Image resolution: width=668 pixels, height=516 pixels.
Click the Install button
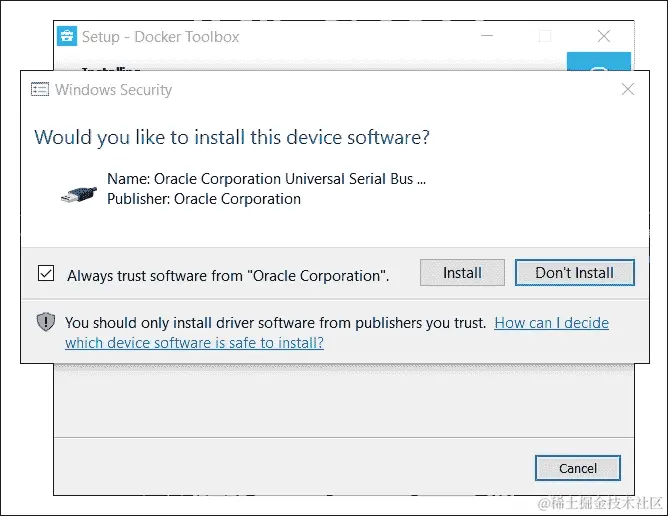[462, 273]
